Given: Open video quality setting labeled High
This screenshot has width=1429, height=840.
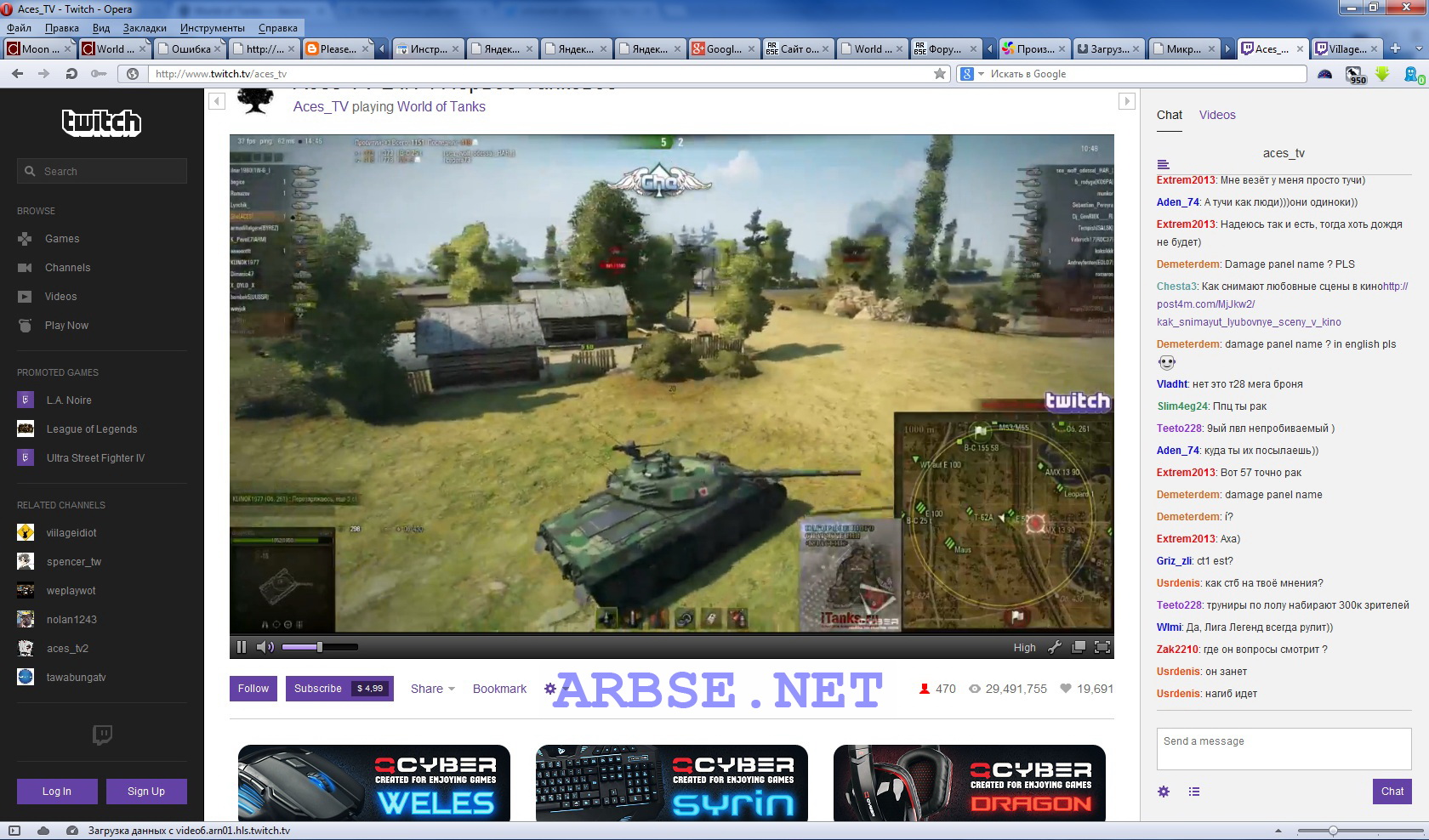Looking at the screenshot, I should pos(1024,647).
